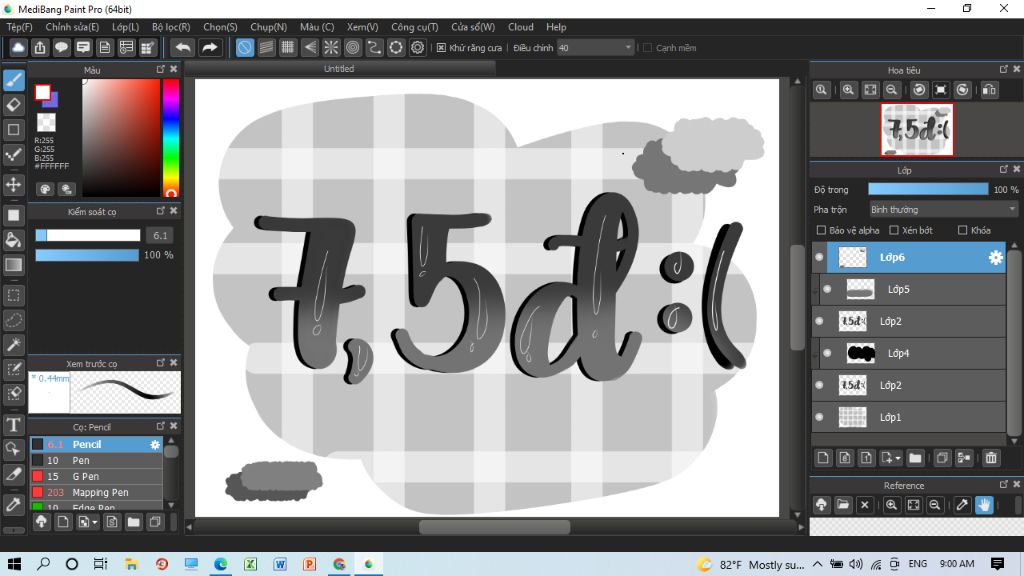
Task: Hide the Lớp1 layer
Action: click(x=819, y=417)
